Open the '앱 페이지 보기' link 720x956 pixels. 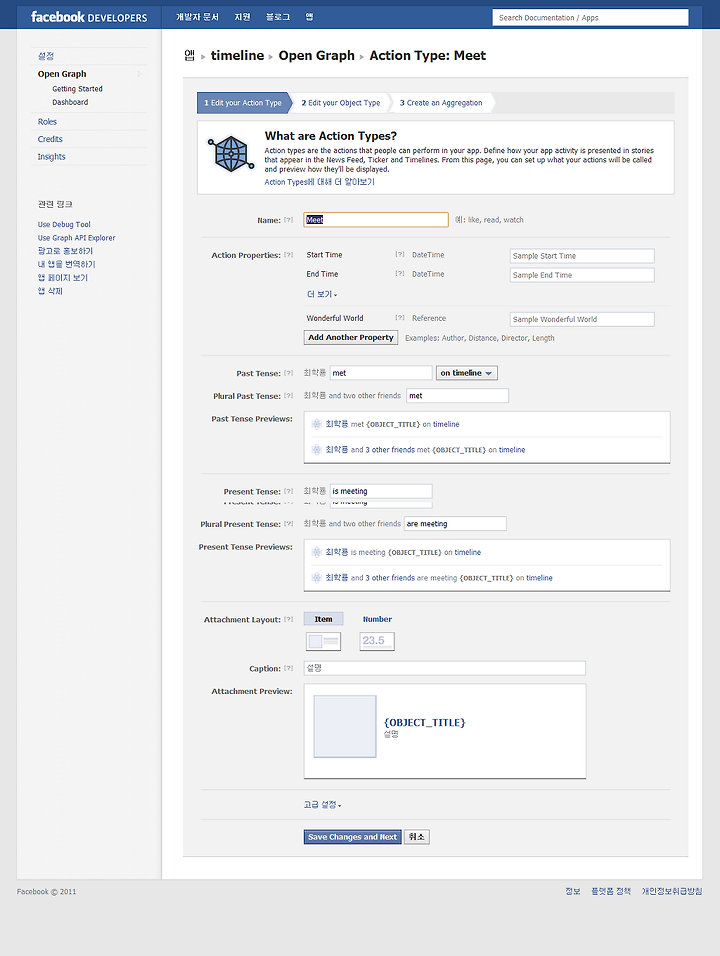pyautogui.click(x=63, y=277)
